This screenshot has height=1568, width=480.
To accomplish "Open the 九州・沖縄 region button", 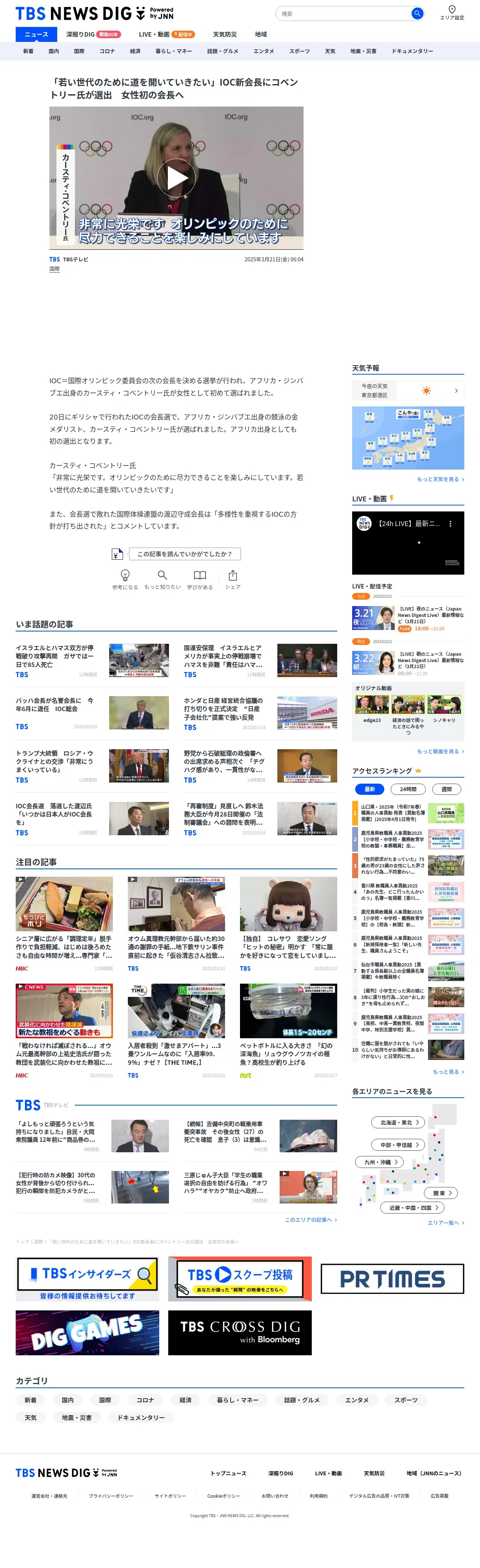I will (379, 1162).
